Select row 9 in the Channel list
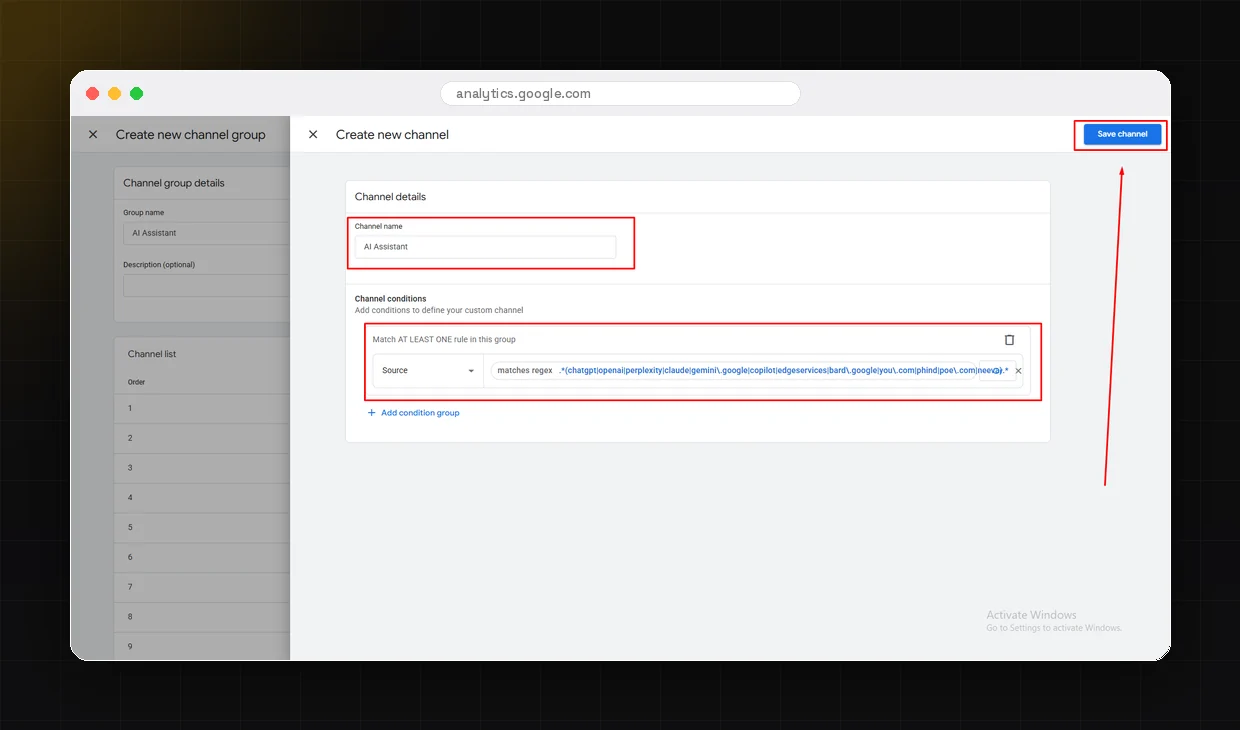 coord(202,646)
